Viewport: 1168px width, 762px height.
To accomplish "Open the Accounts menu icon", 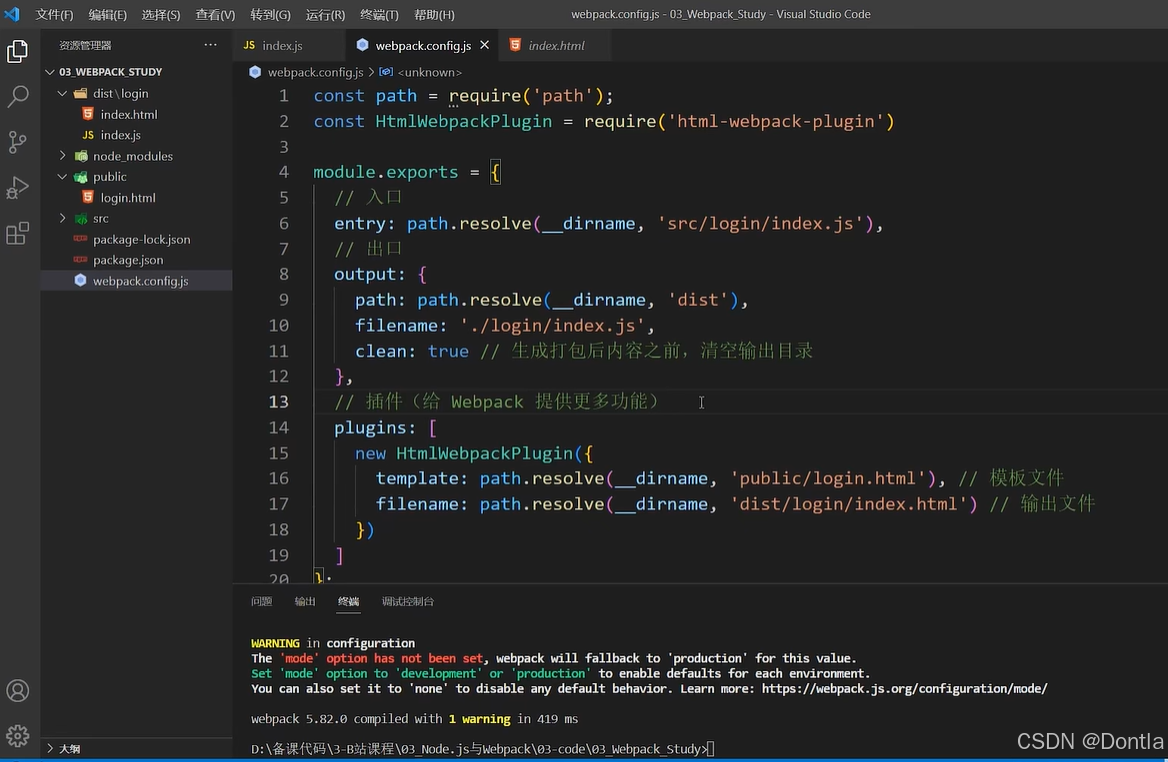I will pos(17,690).
